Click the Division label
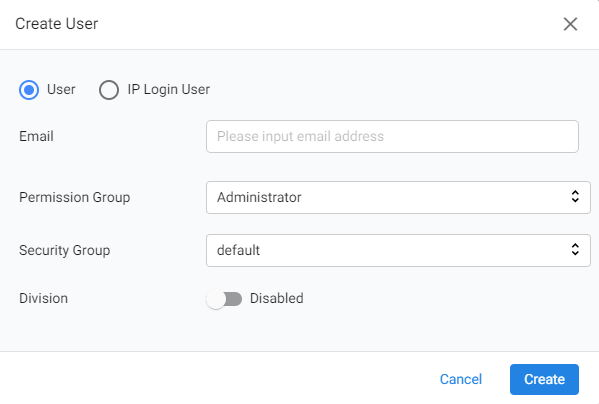The image size is (599, 404). (x=44, y=298)
